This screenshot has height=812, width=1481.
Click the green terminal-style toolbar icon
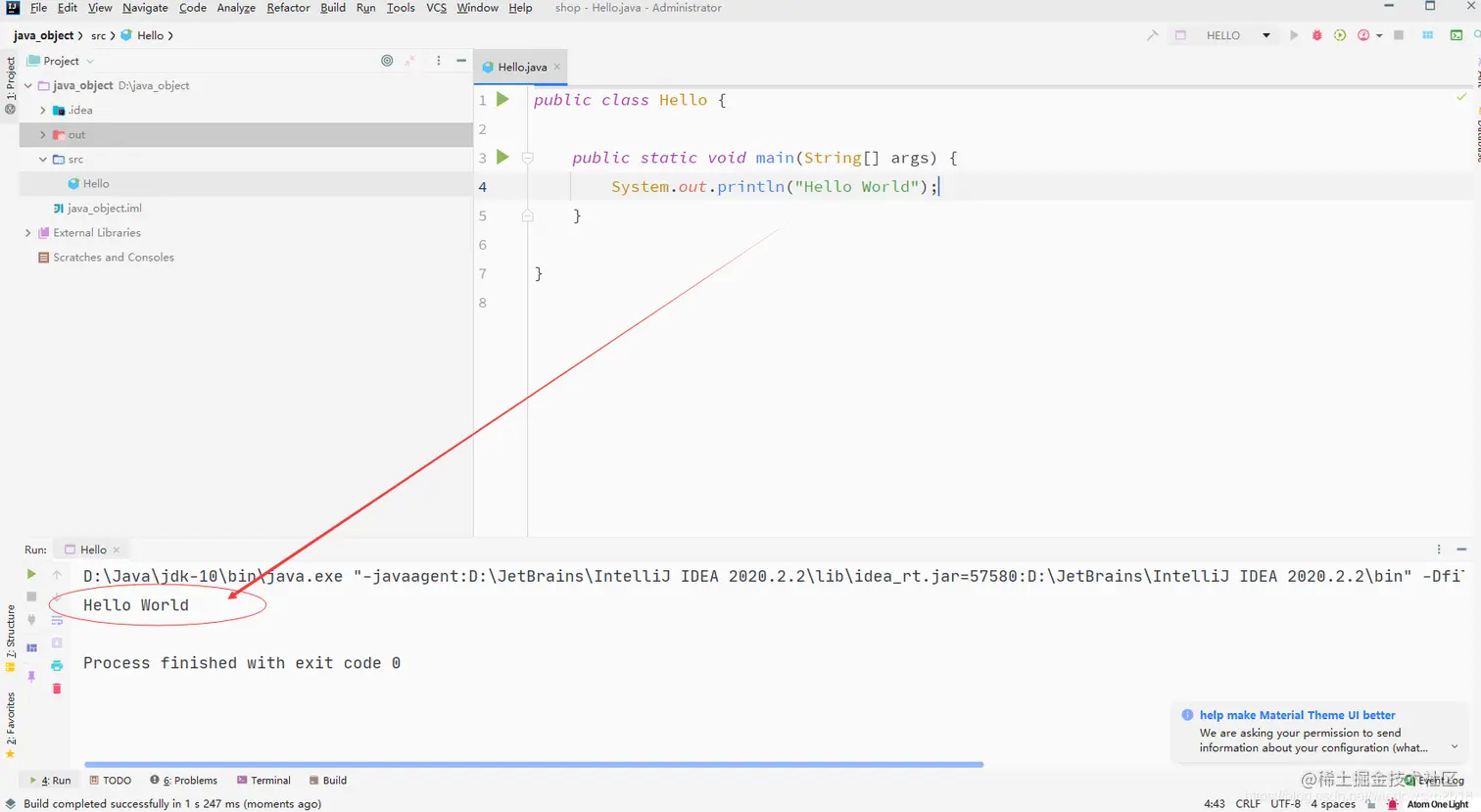(1457, 35)
